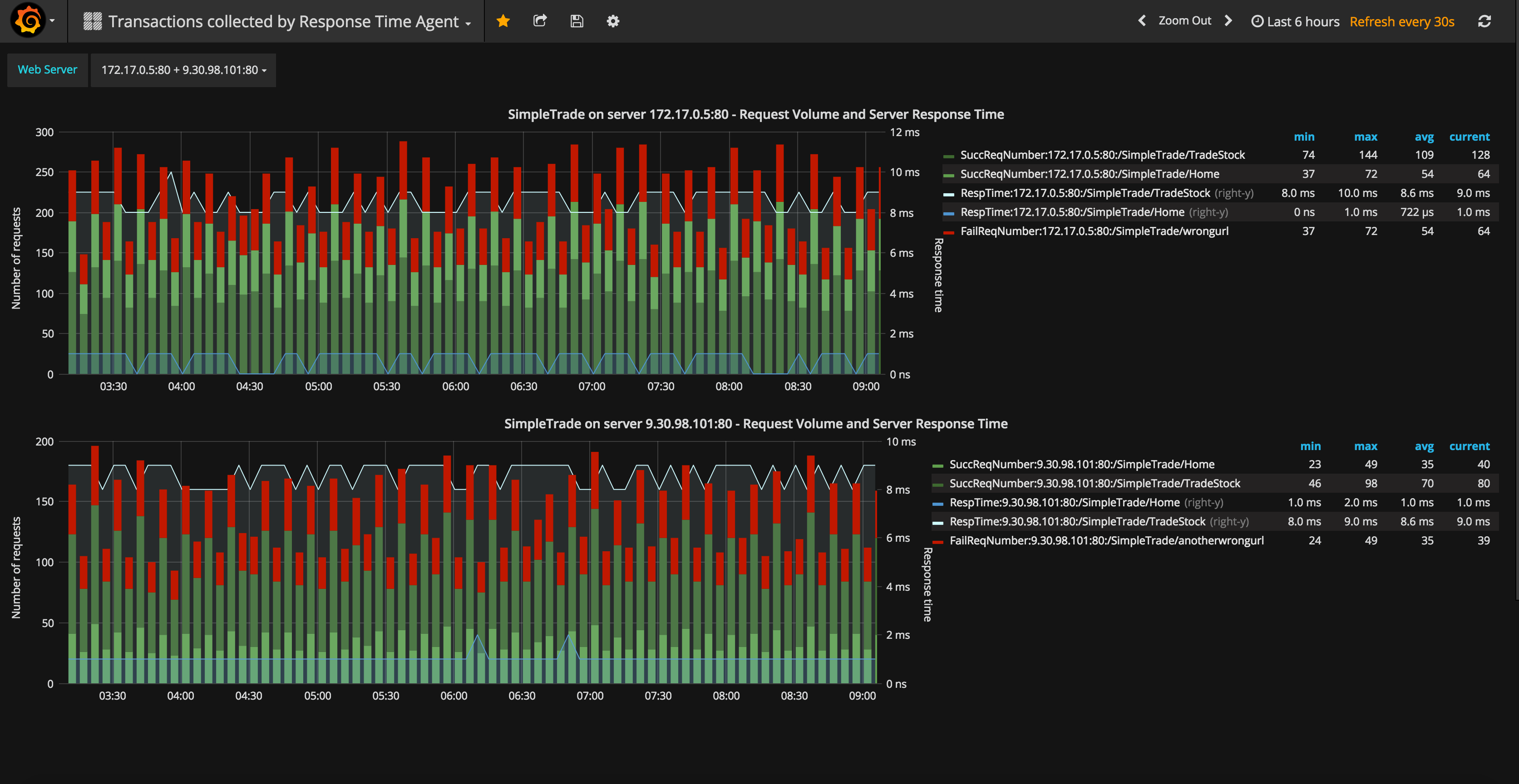This screenshot has width=1519, height=784.
Task: Click the Refresh every 30s setting
Action: coord(1402,22)
